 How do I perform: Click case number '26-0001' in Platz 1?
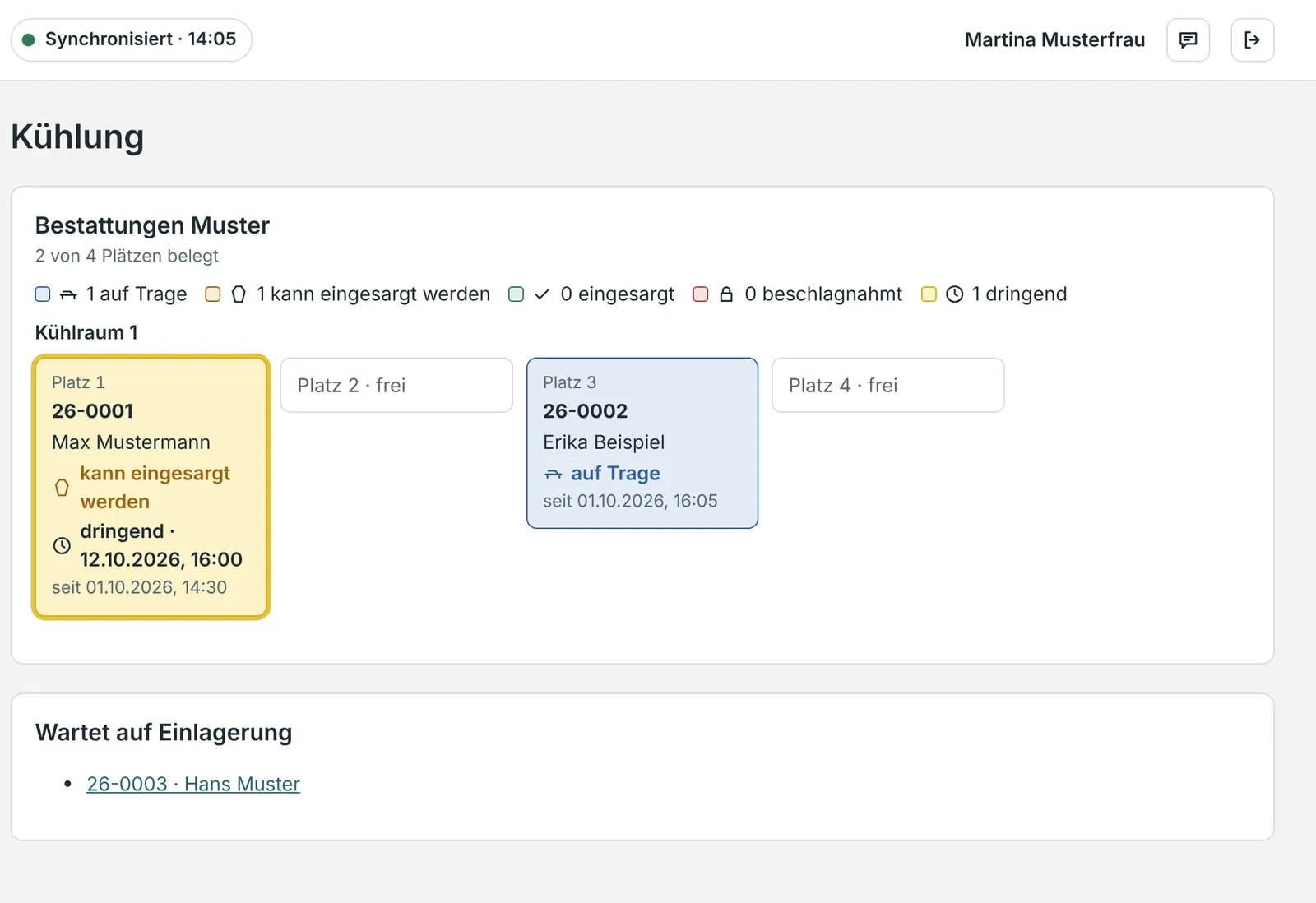pos(92,411)
